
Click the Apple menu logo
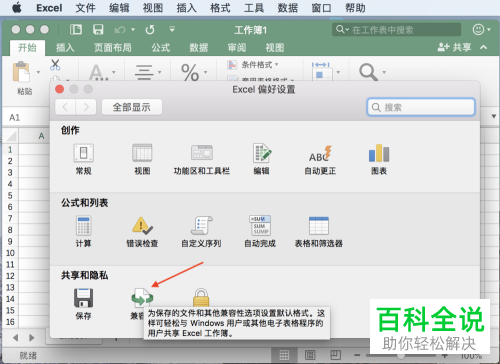click(17, 7)
